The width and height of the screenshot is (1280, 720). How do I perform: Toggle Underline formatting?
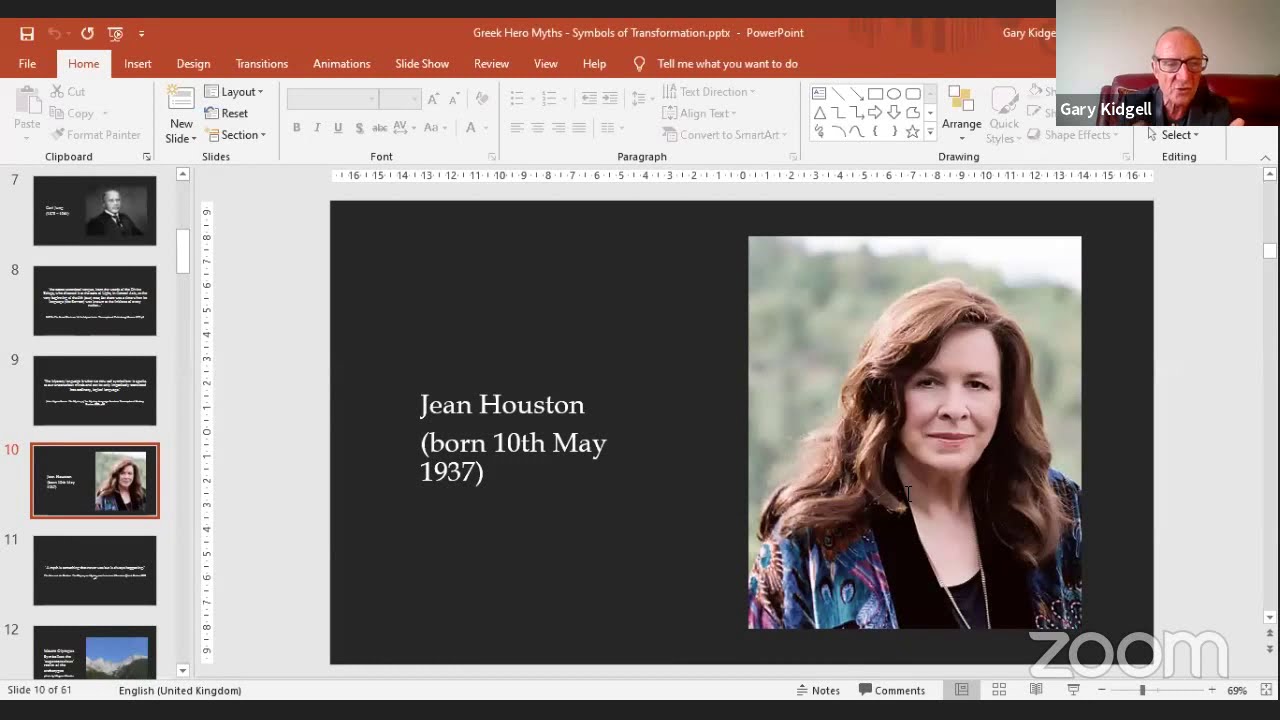point(338,128)
